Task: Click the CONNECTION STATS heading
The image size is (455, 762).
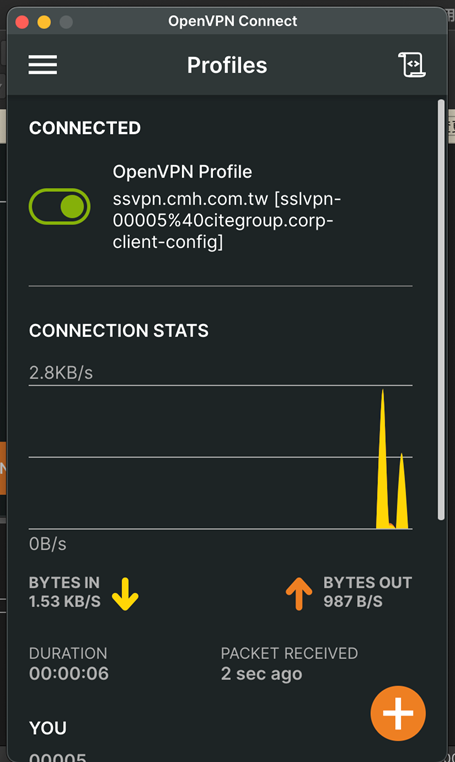Action: [x=119, y=330]
